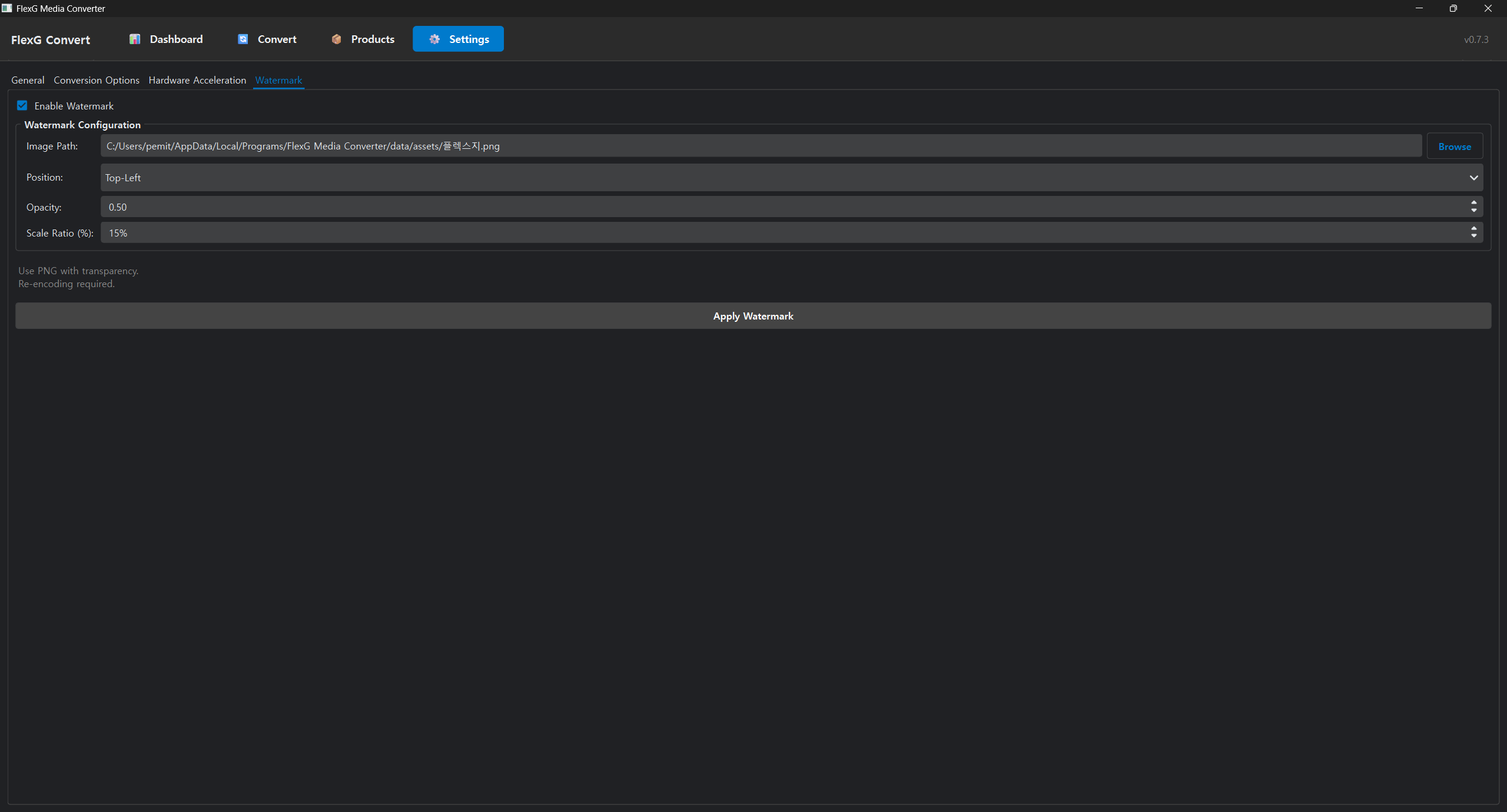Click the Image Path text field
This screenshot has width=1507, height=812.
[759, 146]
